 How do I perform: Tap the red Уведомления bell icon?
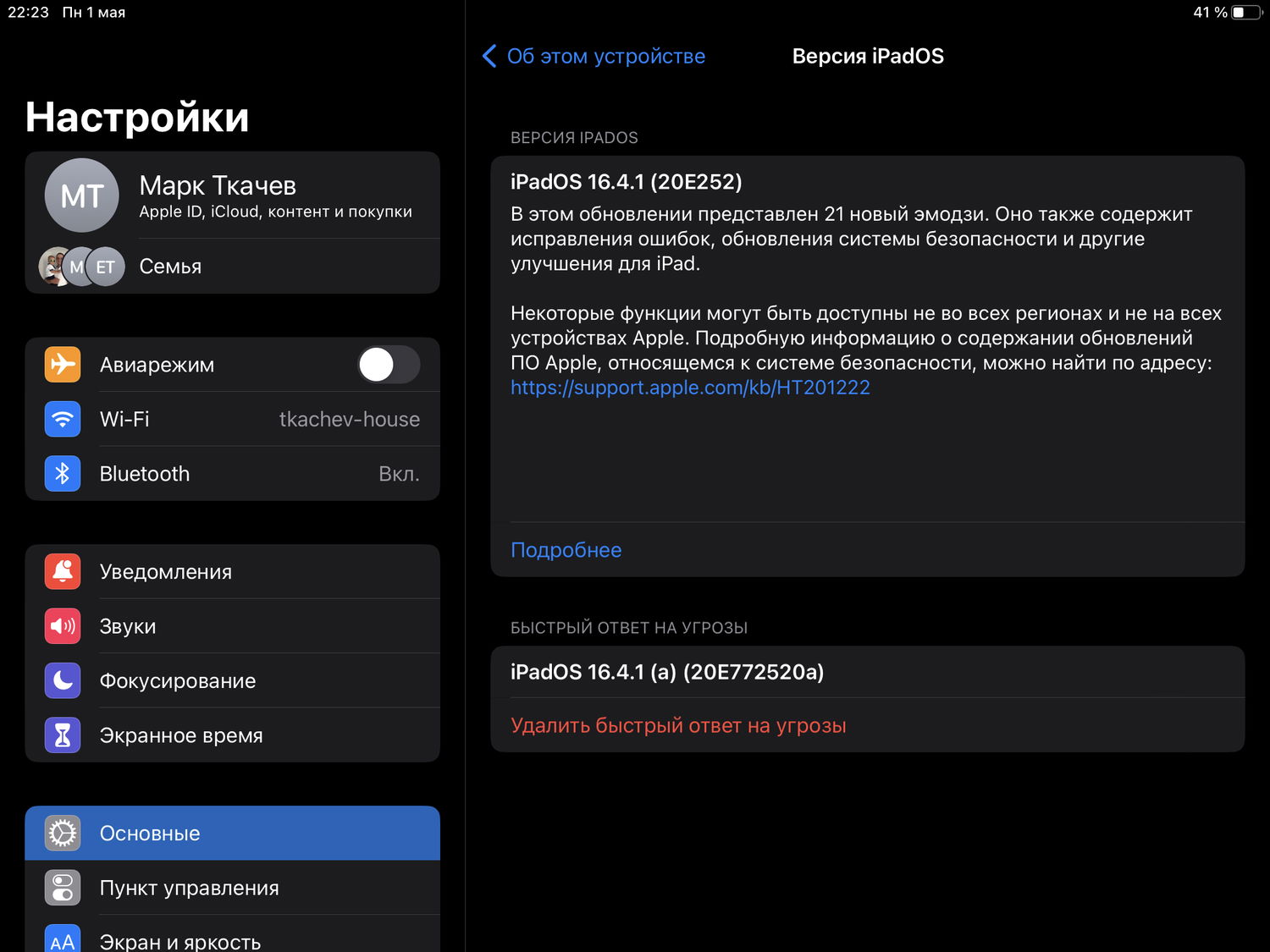click(x=63, y=572)
